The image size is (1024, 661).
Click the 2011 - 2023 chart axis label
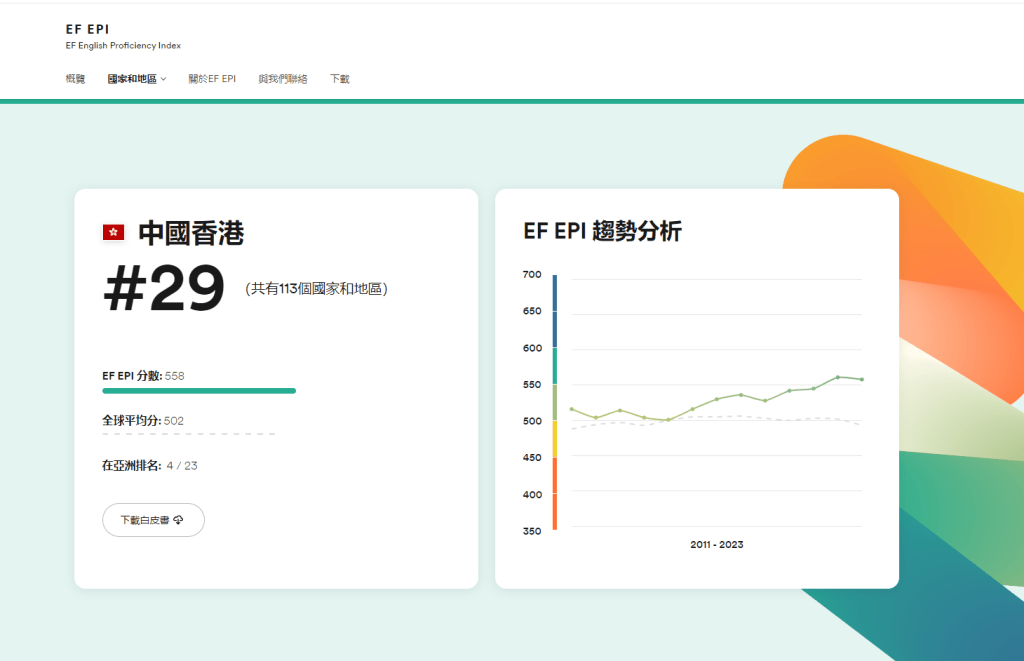click(x=716, y=545)
